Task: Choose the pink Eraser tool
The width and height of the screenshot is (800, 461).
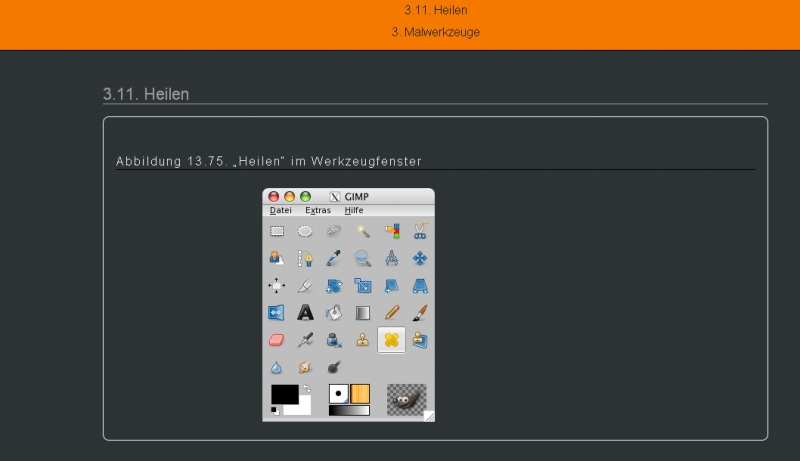Action: [277, 340]
